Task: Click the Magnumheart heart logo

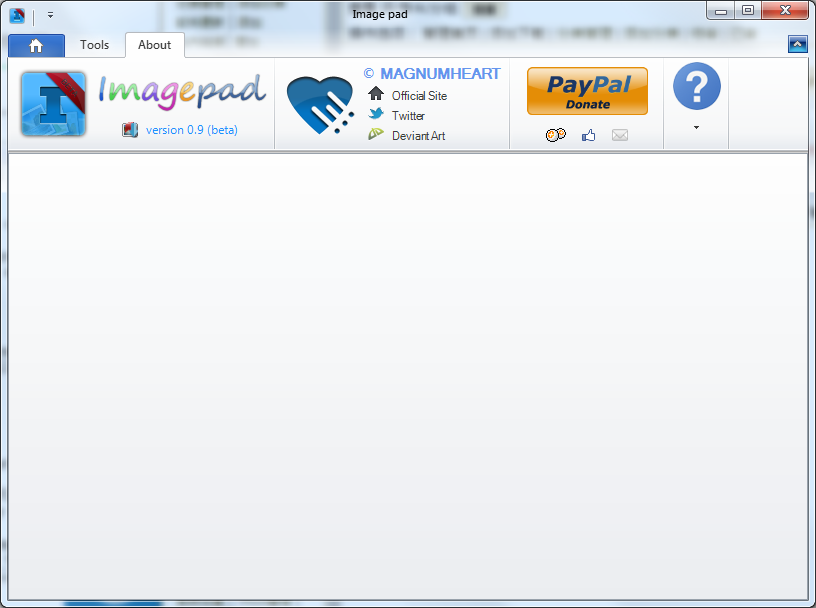Action: coord(320,105)
